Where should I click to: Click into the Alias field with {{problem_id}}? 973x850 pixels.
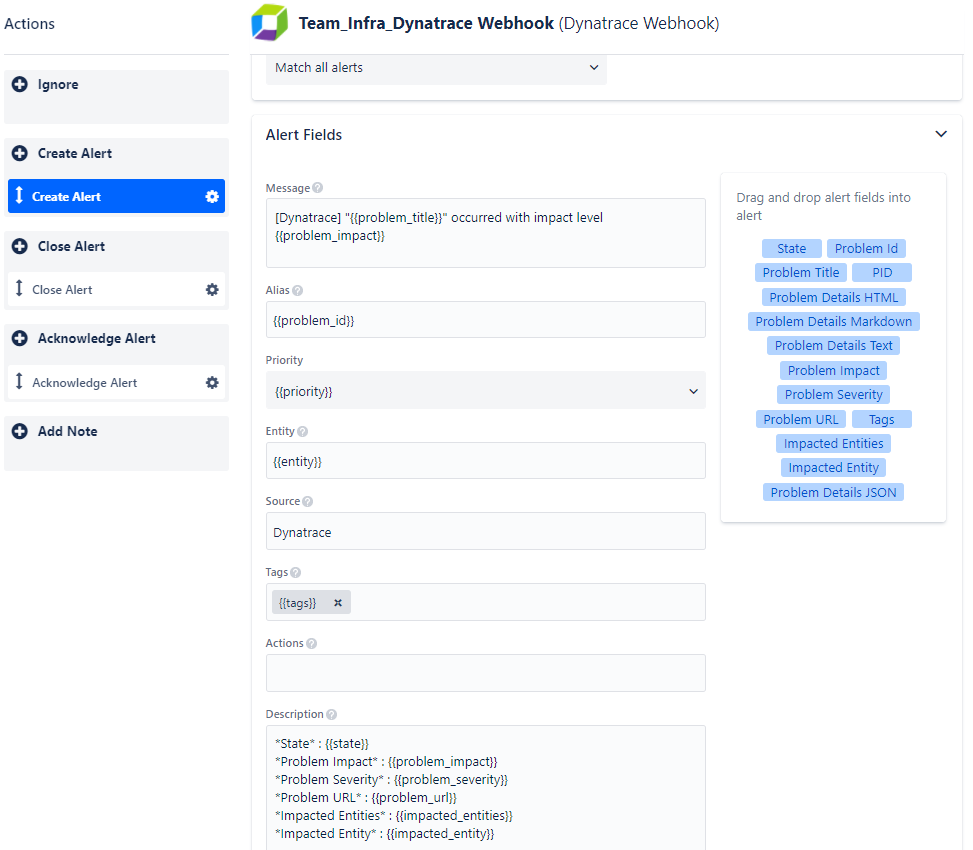(x=486, y=320)
